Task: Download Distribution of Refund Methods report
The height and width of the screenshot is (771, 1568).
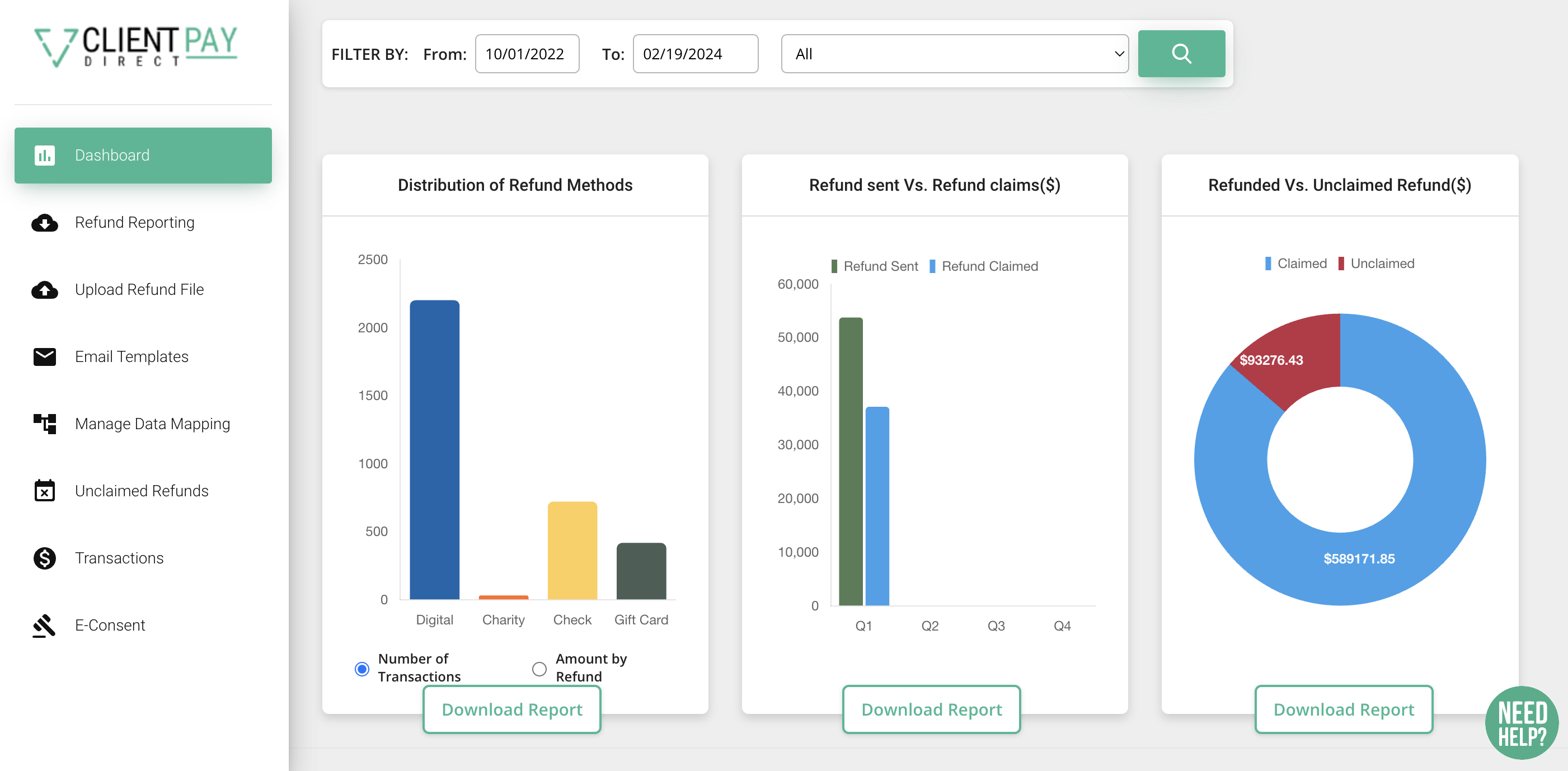Action: click(511, 709)
